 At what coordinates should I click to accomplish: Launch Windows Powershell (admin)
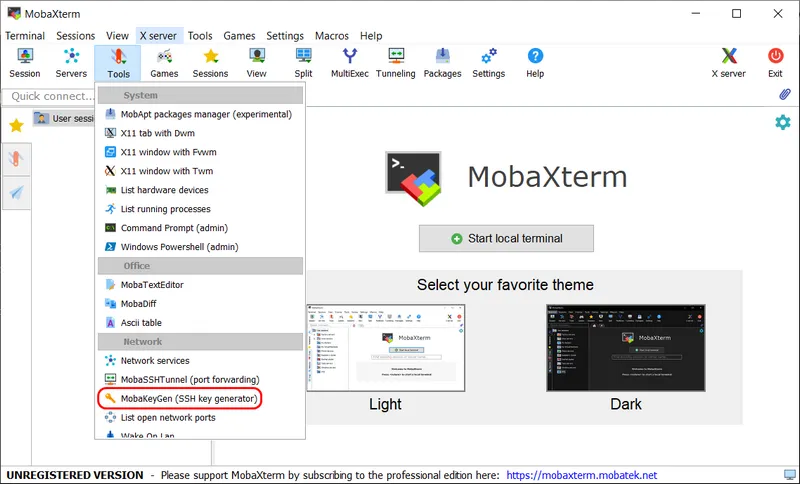tap(200, 247)
